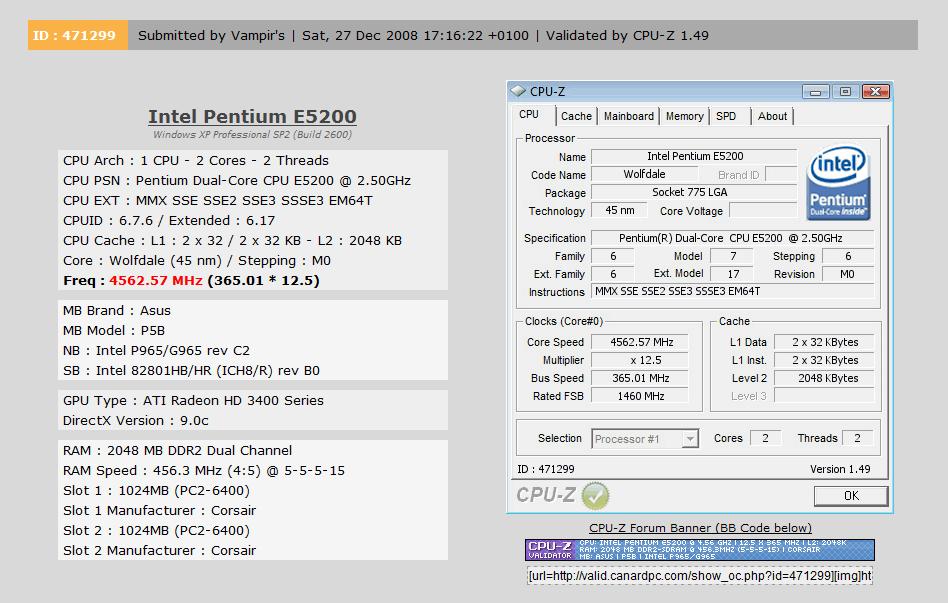Click the Windows XP Professional SP2 subtitle

point(252,134)
